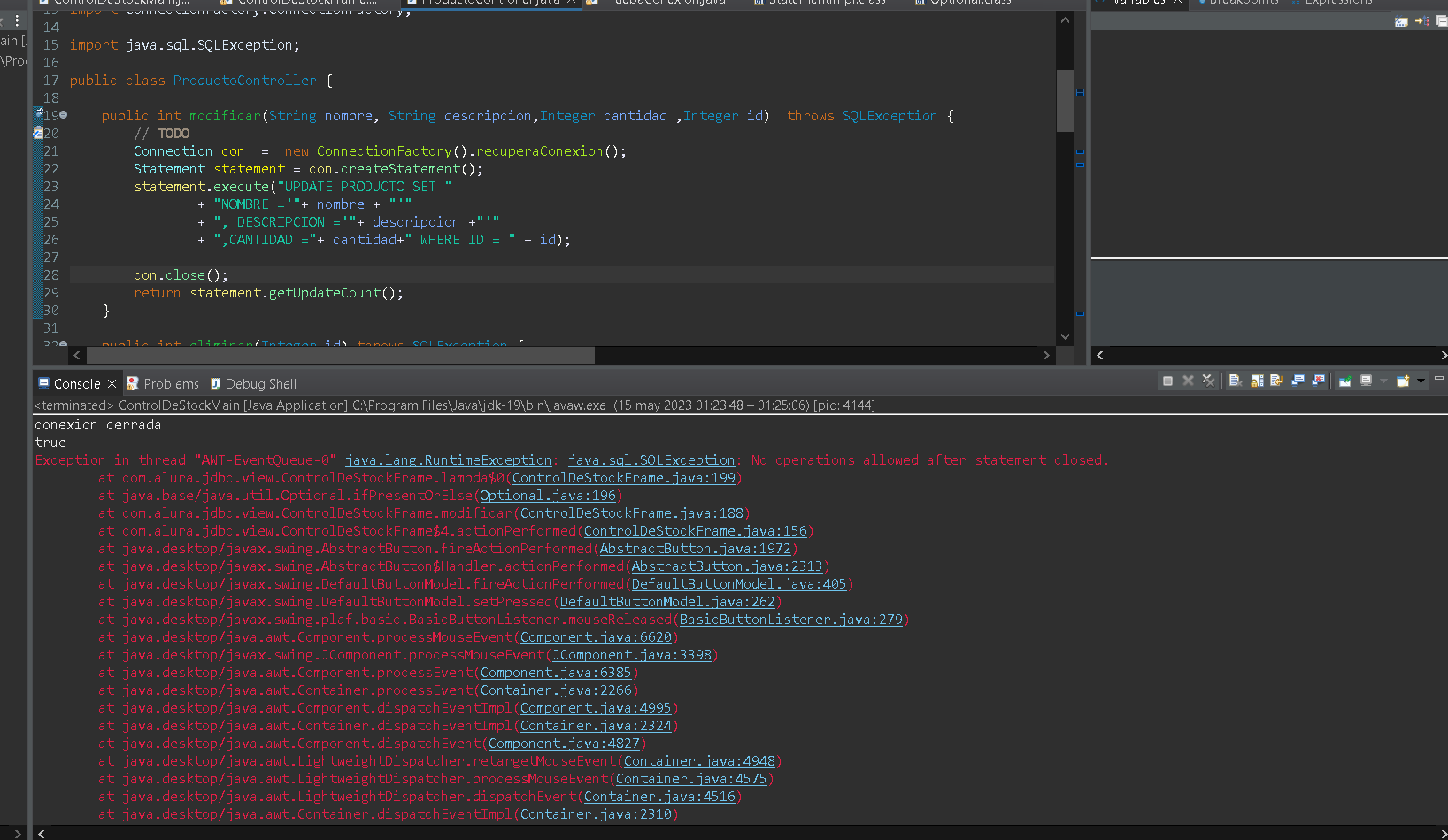Open Container.java:4948 stack trace link
1448x840 pixels.
point(699,761)
